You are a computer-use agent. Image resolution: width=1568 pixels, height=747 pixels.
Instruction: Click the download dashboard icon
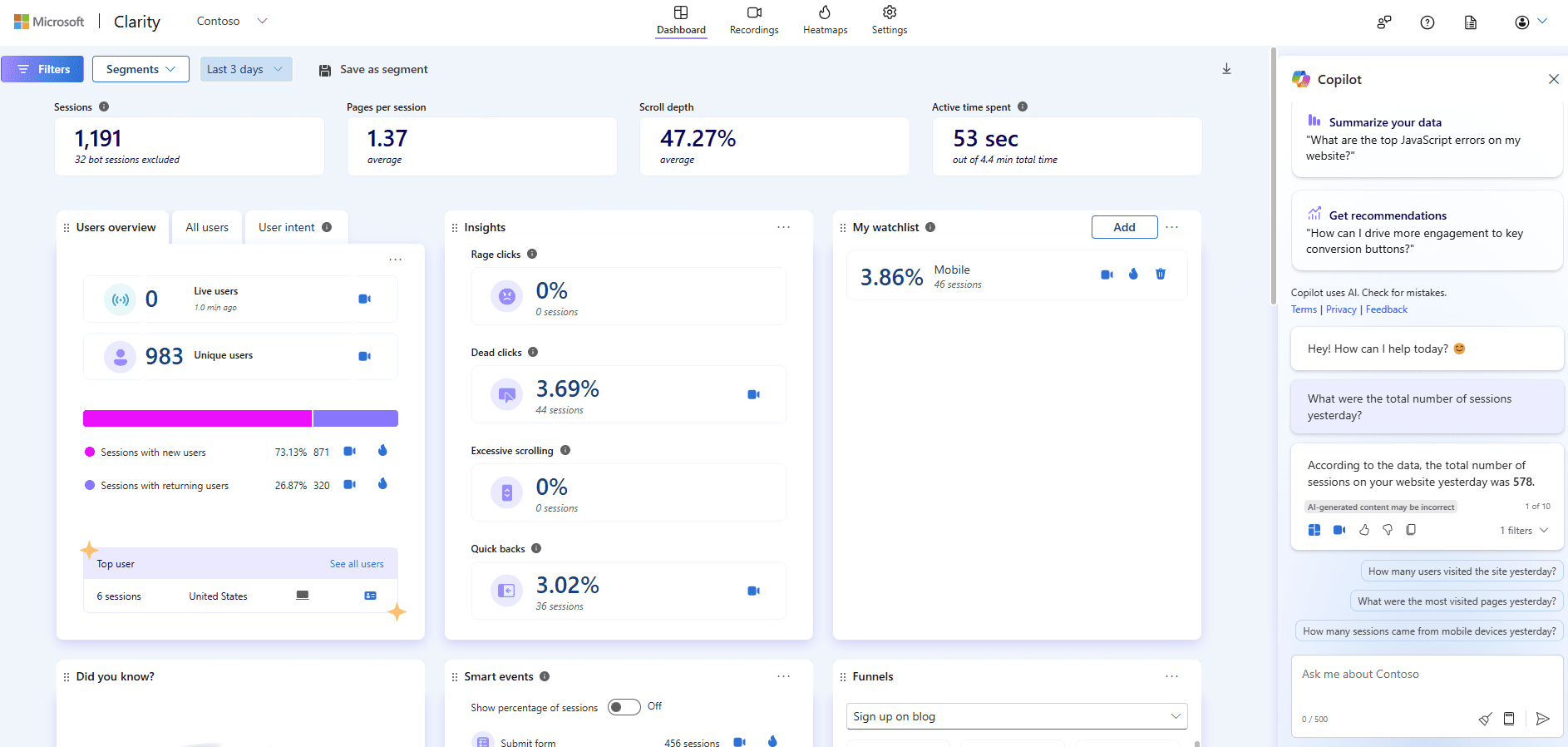(1226, 69)
